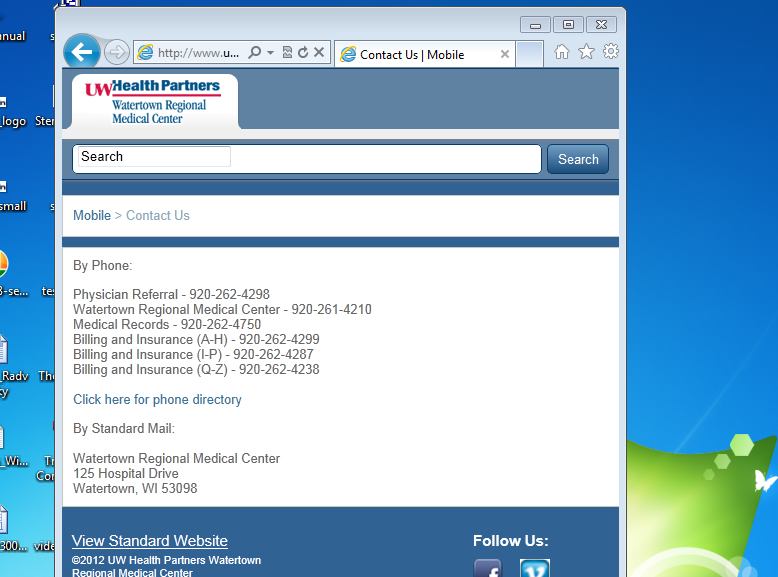Viewport: 778px width, 577px height.
Task: Close the Contact Us | Mobile tab
Action: coord(505,54)
